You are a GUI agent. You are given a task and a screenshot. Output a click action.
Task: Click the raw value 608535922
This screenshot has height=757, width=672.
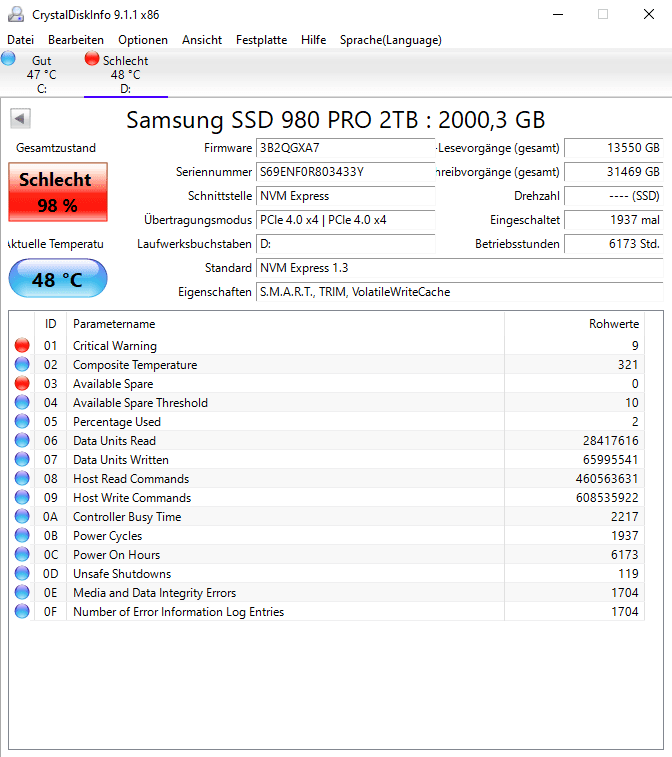click(x=607, y=498)
